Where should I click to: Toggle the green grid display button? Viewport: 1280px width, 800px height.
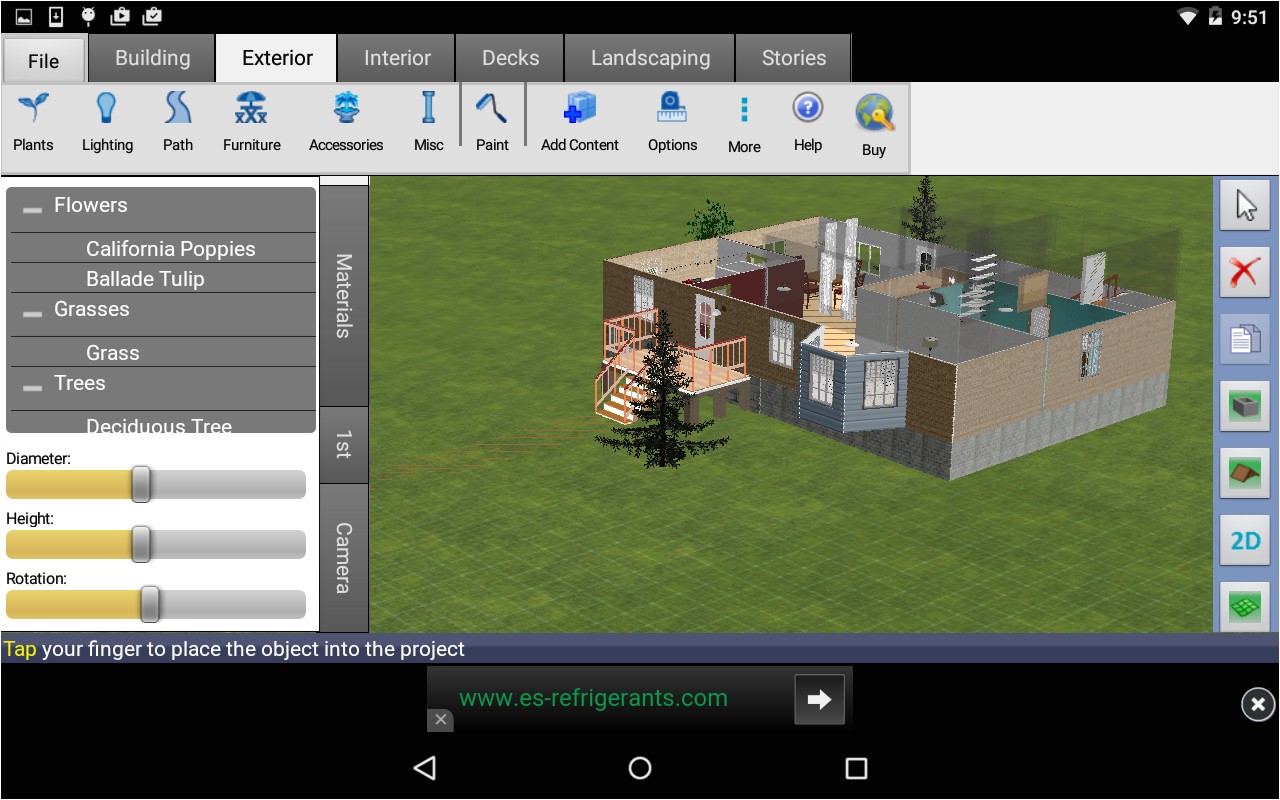(1245, 606)
